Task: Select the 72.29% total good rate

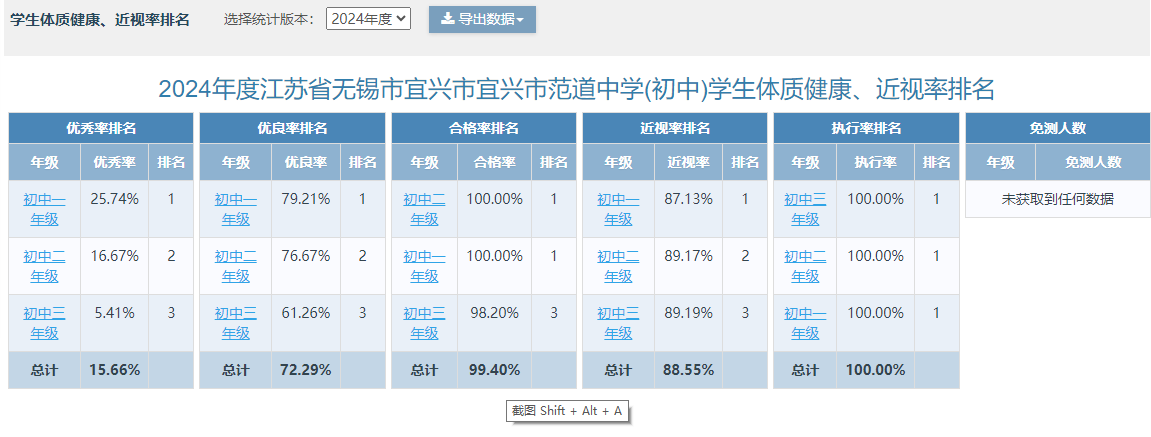Action: tap(306, 370)
